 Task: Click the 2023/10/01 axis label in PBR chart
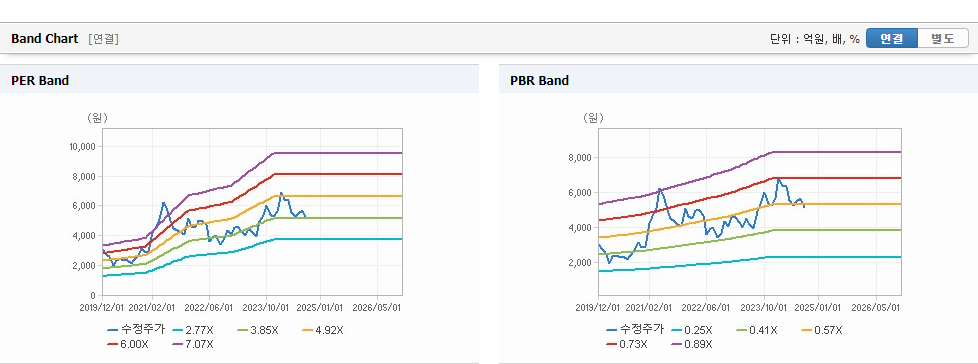pyautogui.click(x=763, y=308)
